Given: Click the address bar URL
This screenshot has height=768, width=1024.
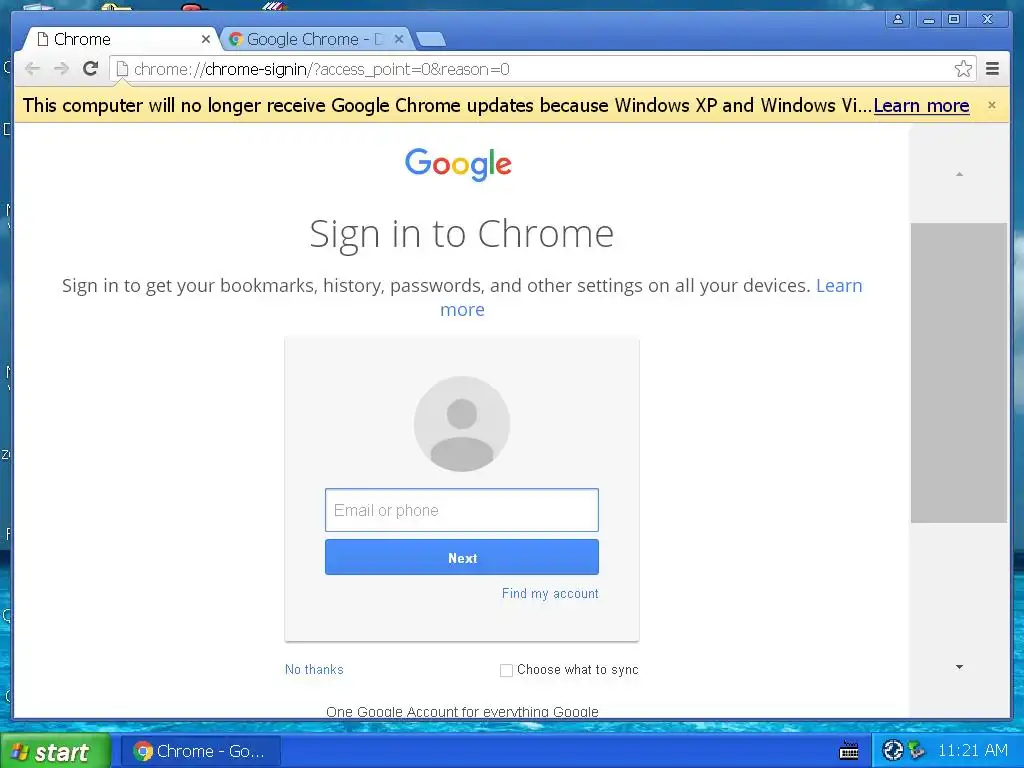Looking at the screenshot, I should click(321, 69).
